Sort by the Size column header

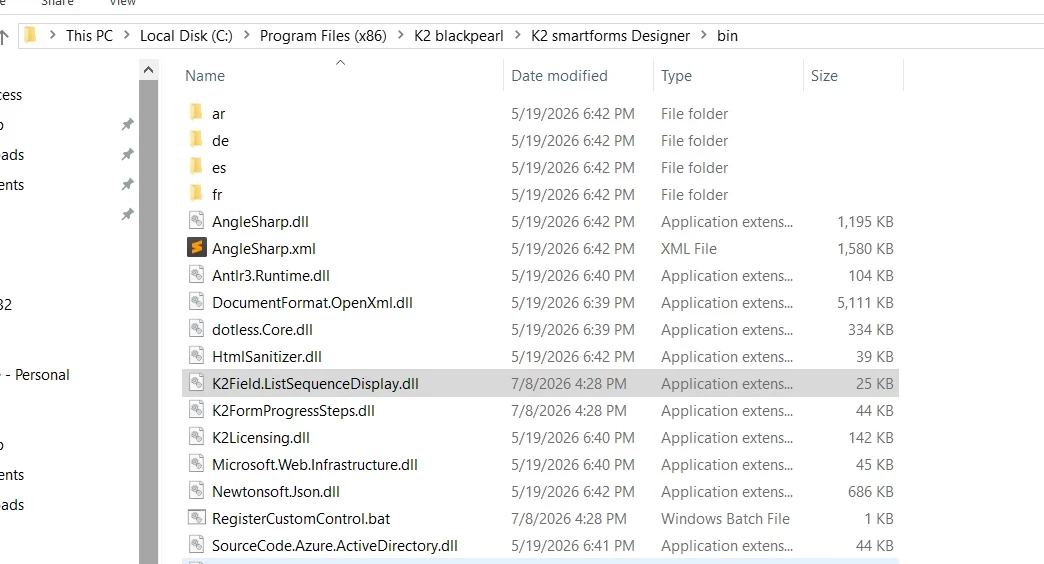(824, 76)
